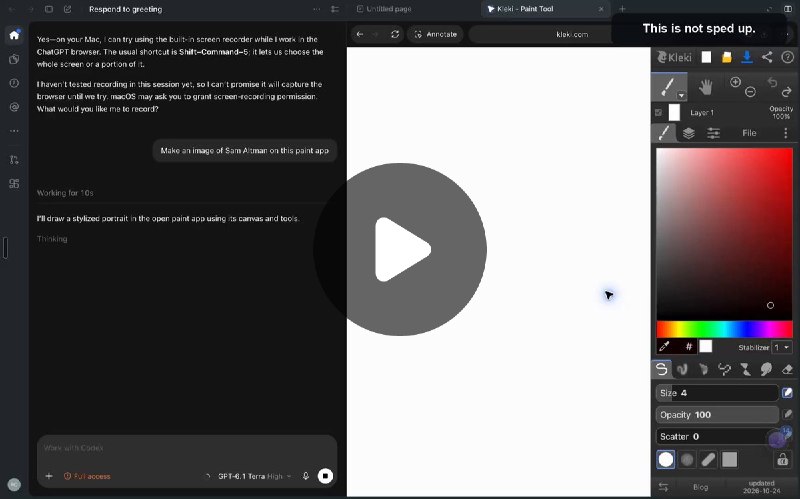
Task: Click the sidebar three-dots more icon
Action: [x=14, y=131]
